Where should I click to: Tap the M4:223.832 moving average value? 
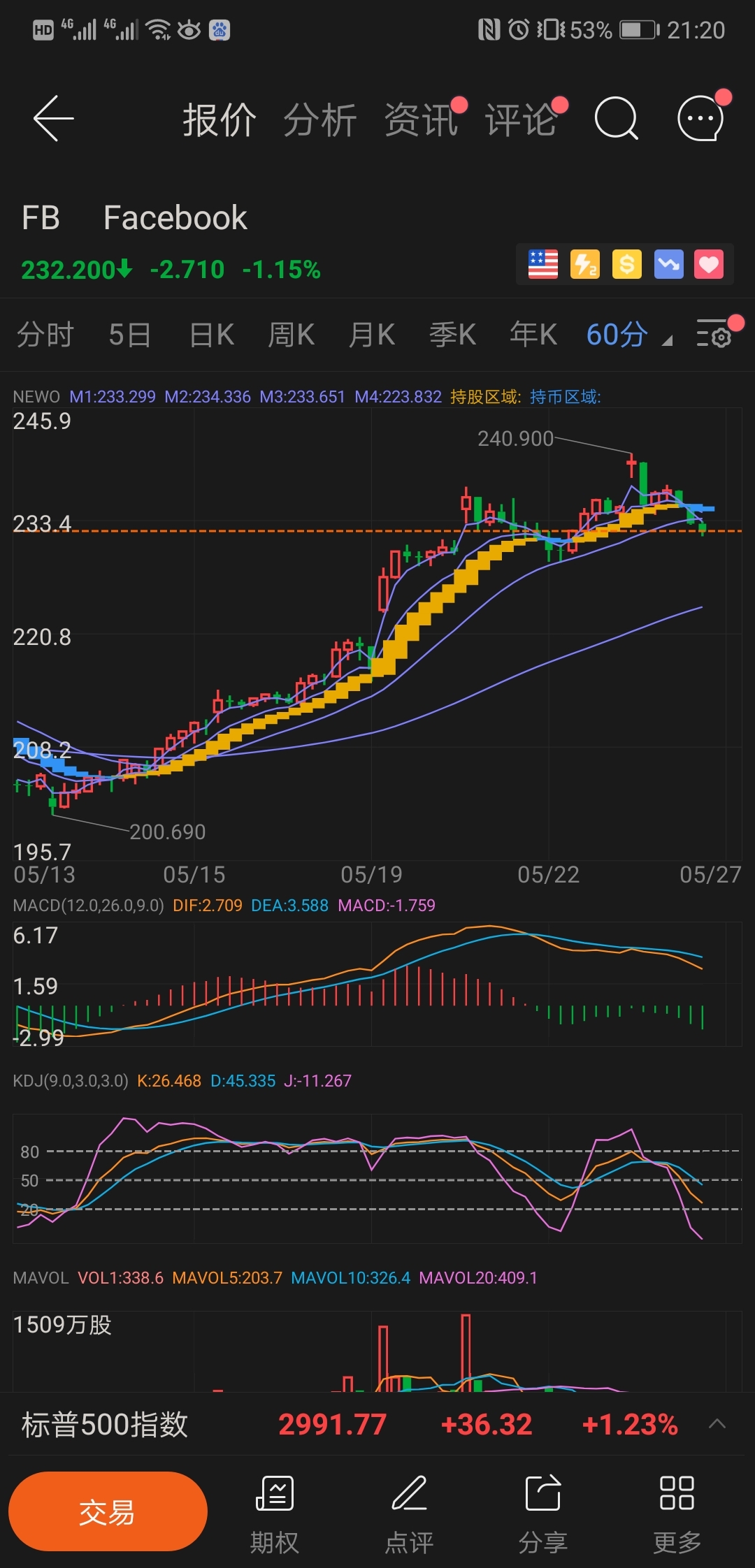(x=398, y=397)
